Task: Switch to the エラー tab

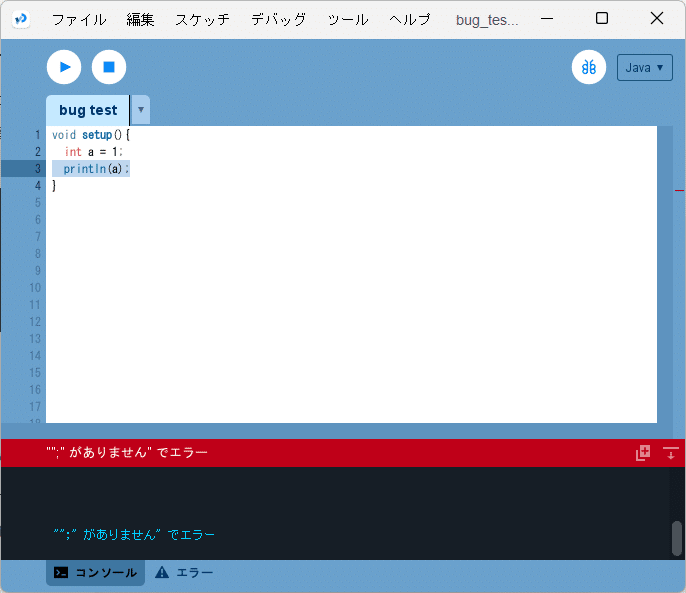Action: point(184,572)
